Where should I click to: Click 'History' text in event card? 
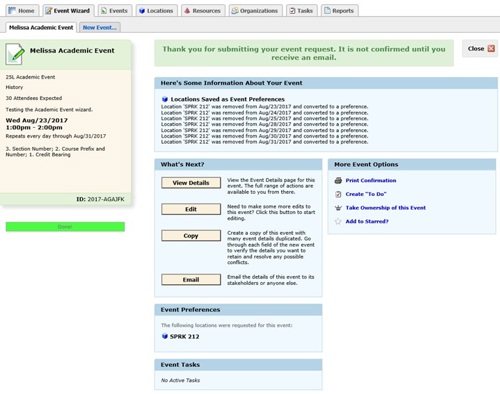[x=14, y=87]
